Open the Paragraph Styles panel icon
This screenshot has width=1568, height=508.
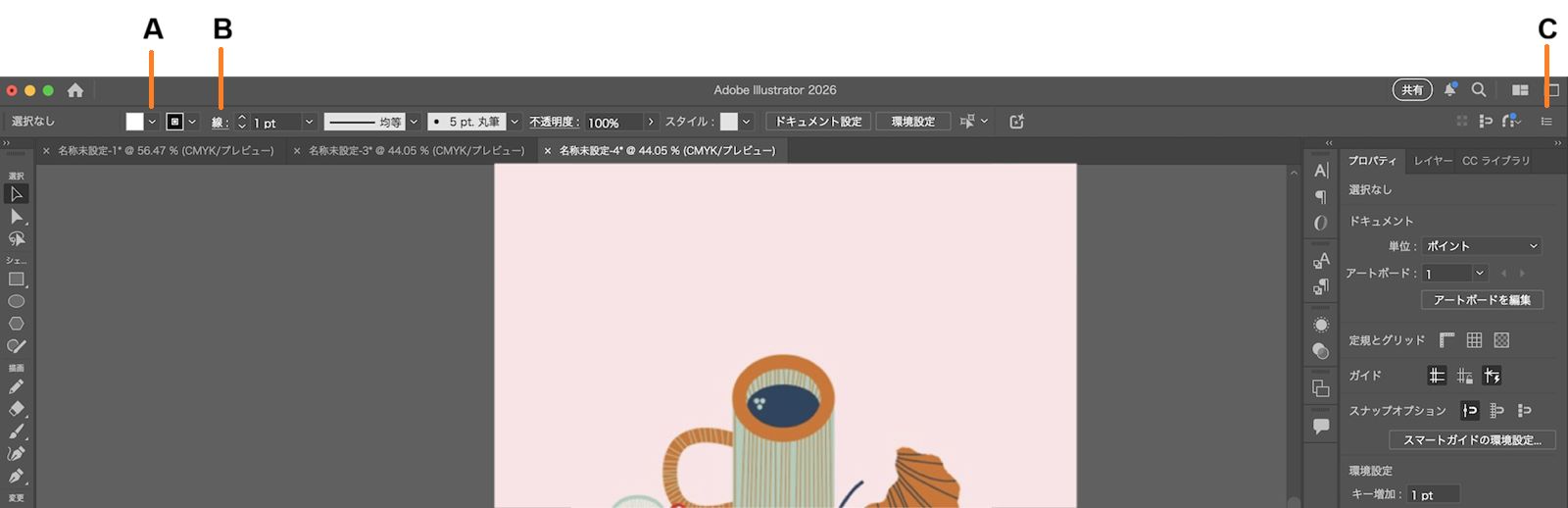click(1321, 286)
